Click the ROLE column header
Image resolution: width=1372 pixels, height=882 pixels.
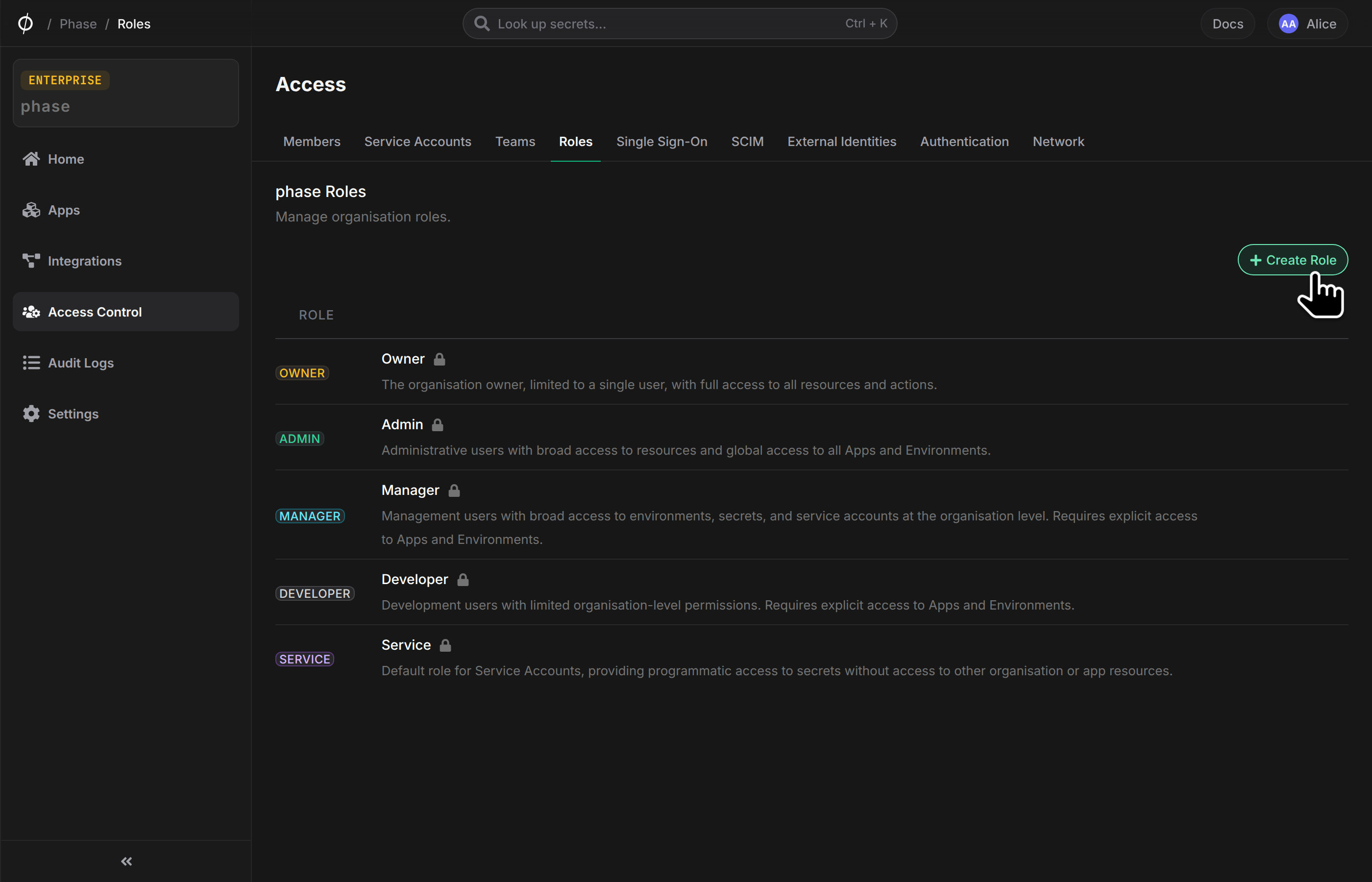[x=316, y=315]
